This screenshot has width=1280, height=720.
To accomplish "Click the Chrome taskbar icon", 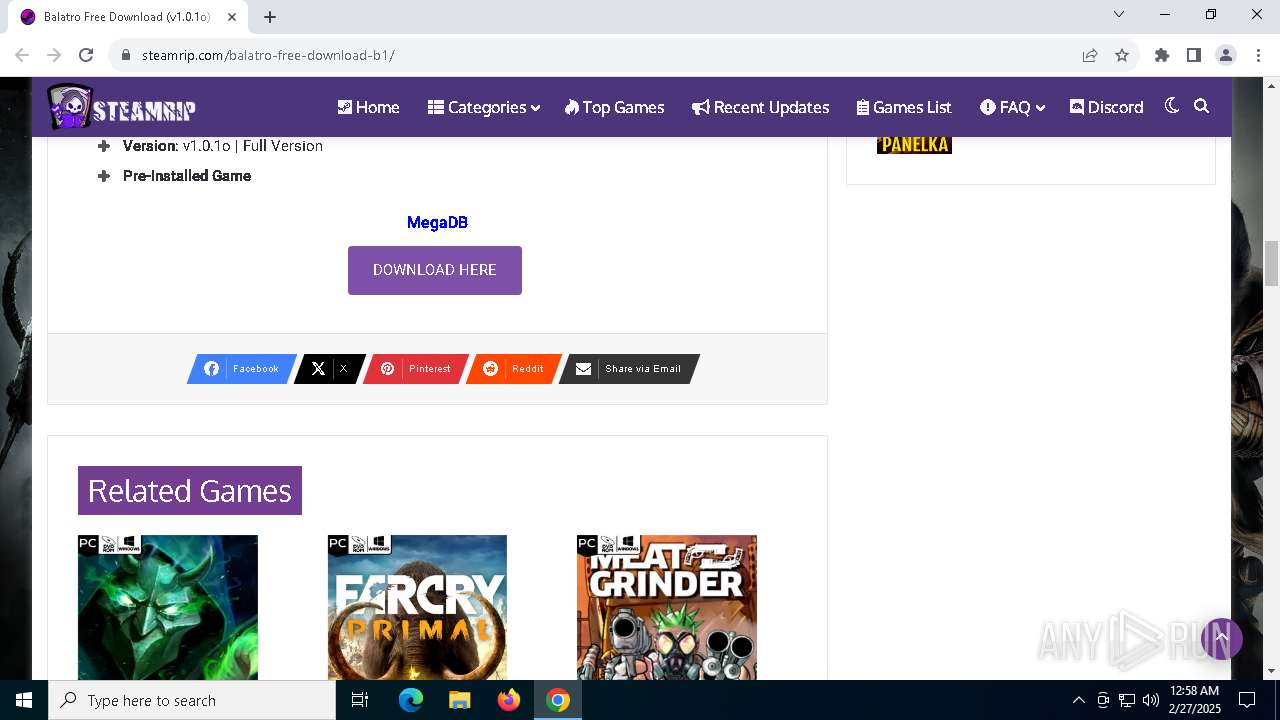I will (x=558, y=700).
